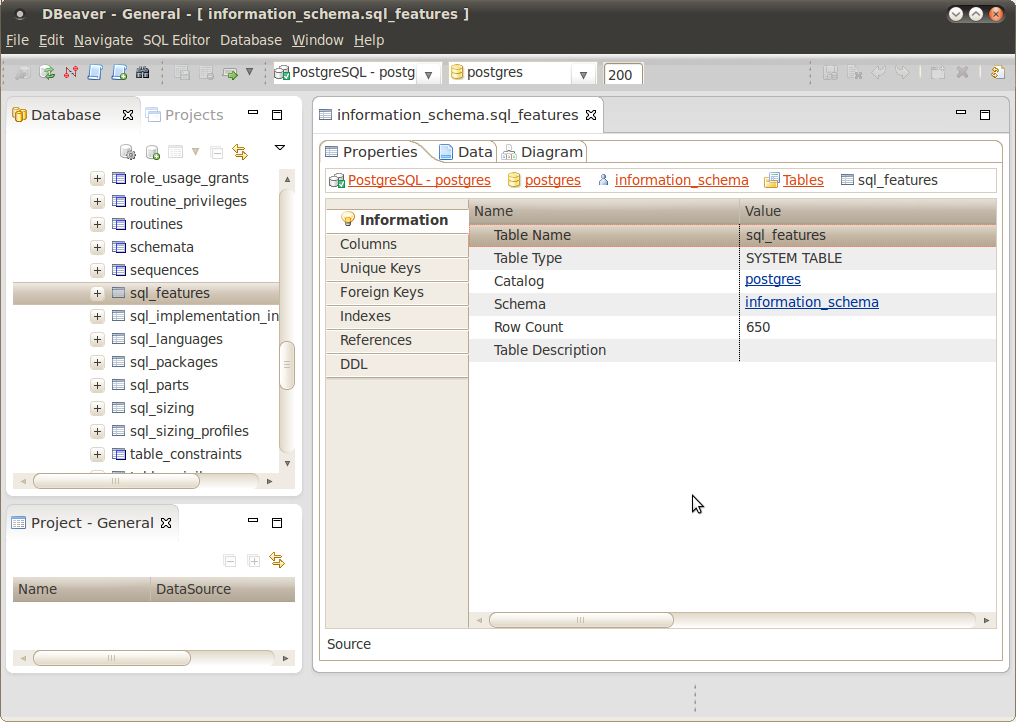Image resolution: width=1016 pixels, height=722 pixels.
Task: Open the Diagram tab
Action: 542,152
